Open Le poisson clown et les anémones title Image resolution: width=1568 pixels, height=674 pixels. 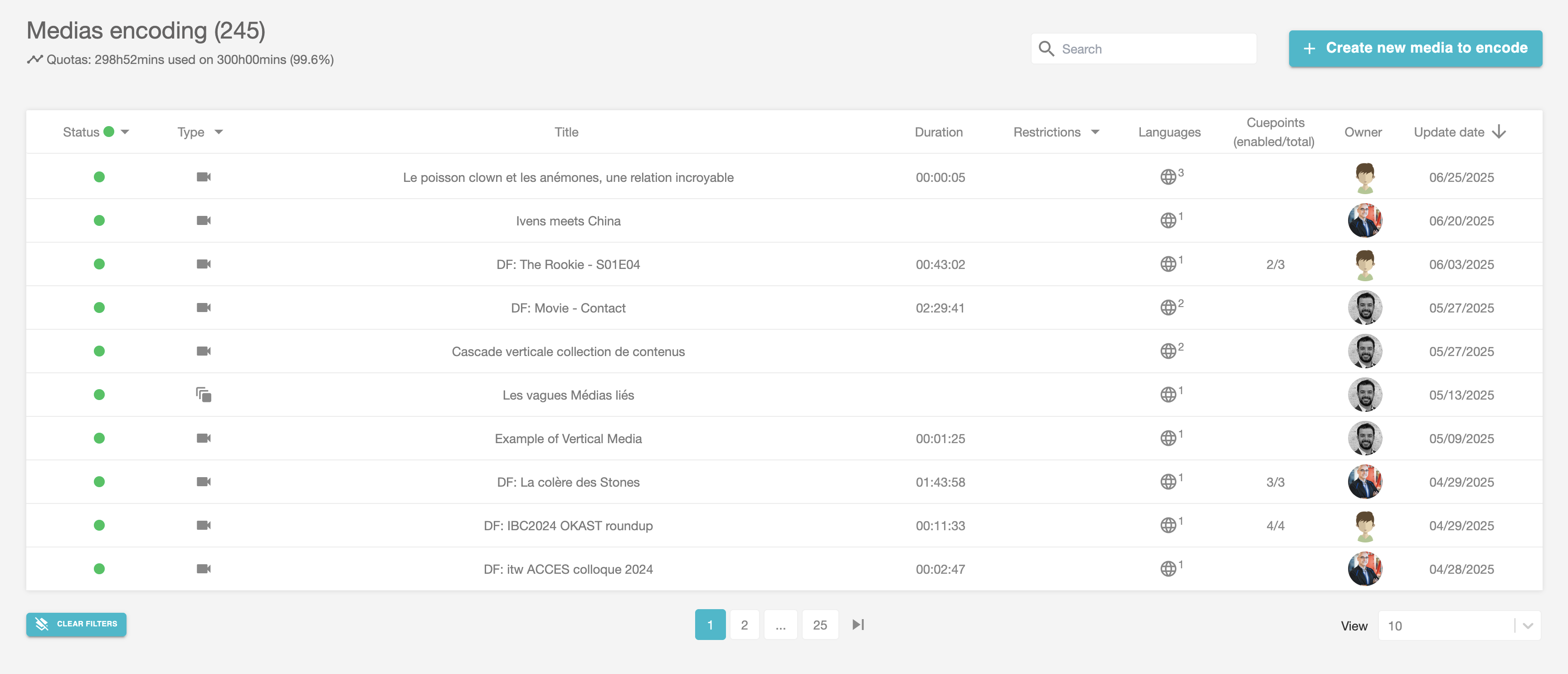pyautogui.click(x=568, y=177)
